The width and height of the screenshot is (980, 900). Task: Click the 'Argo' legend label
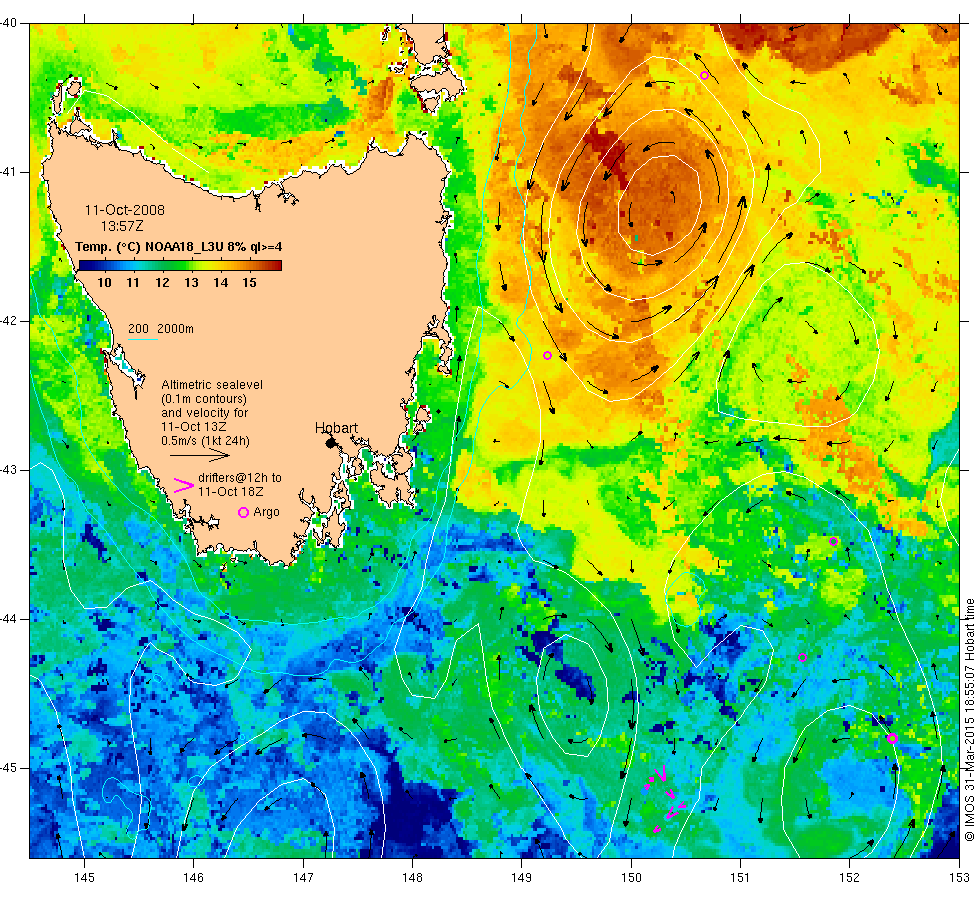(266, 512)
